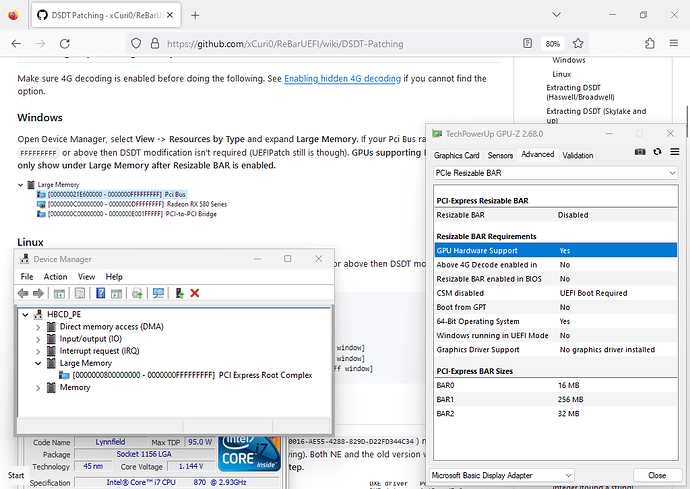
Task: Click Back arrow in Device Manager toolbar
Action: click(x=23, y=293)
